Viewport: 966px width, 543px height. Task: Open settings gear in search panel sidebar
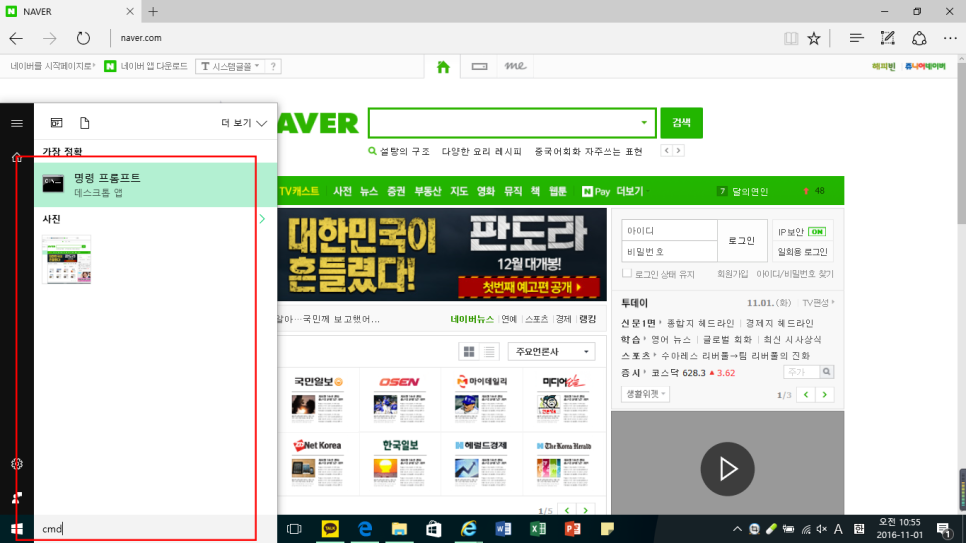[17, 463]
